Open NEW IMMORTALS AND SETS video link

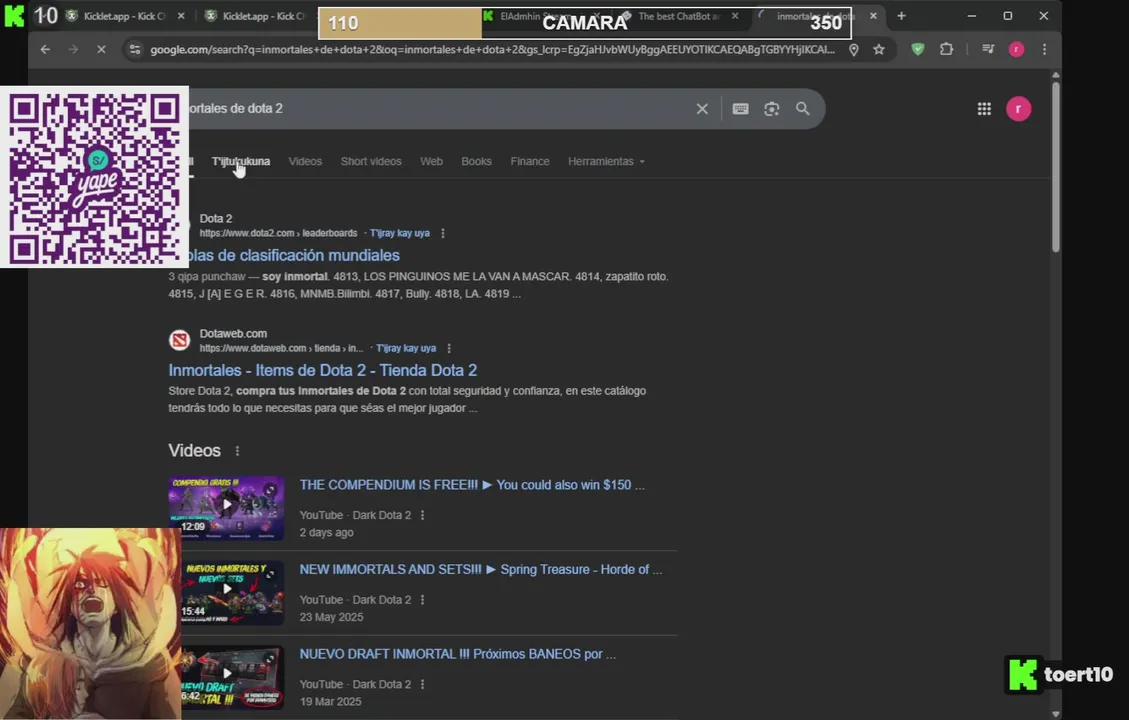[480, 570]
